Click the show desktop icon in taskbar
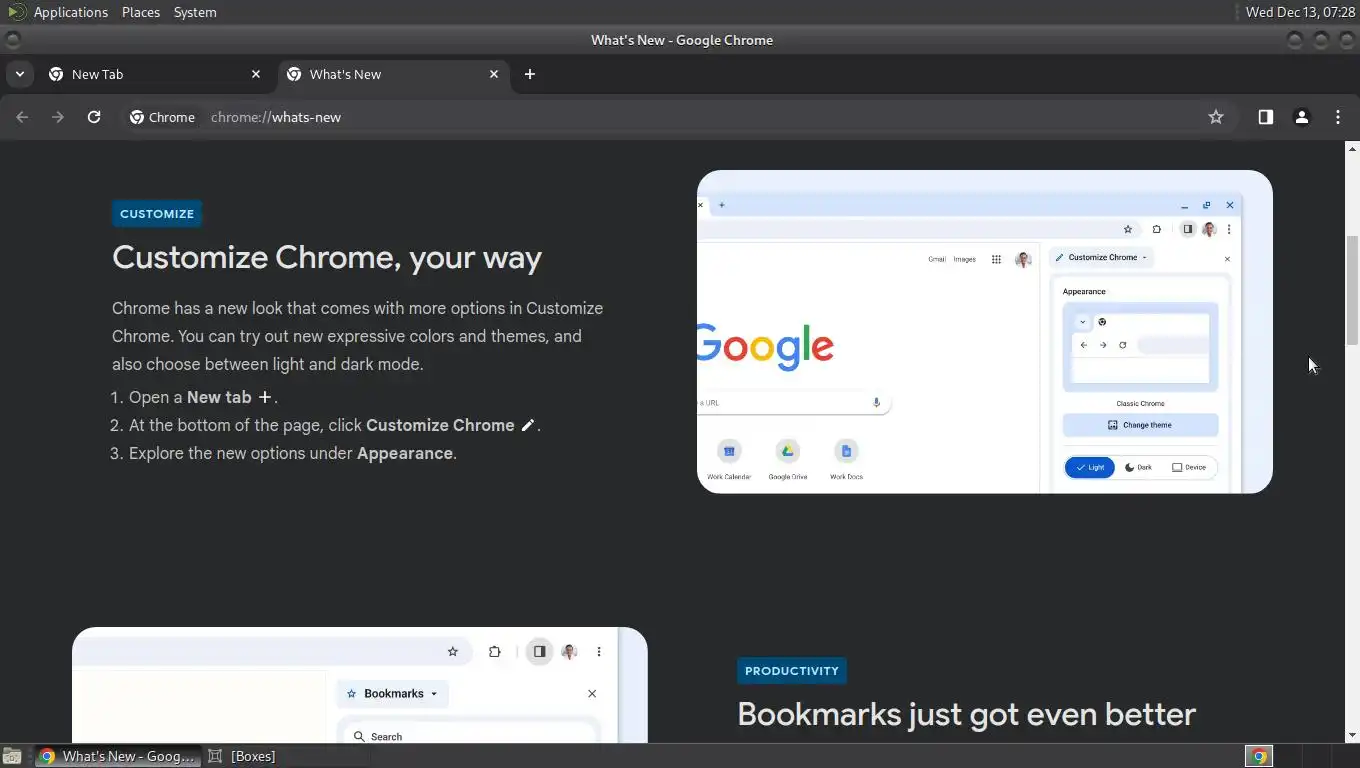The height and width of the screenshot is (768, 1360). pyautogui.click(x=12, y=756)
